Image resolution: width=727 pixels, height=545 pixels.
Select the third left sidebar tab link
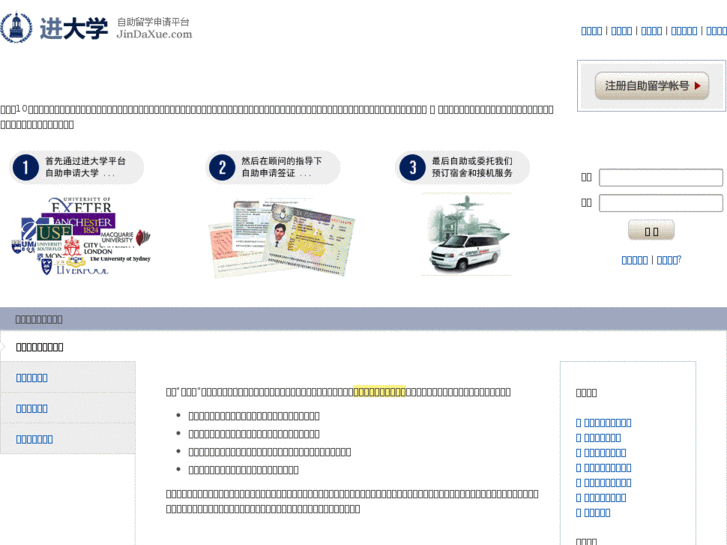[34, 439]
